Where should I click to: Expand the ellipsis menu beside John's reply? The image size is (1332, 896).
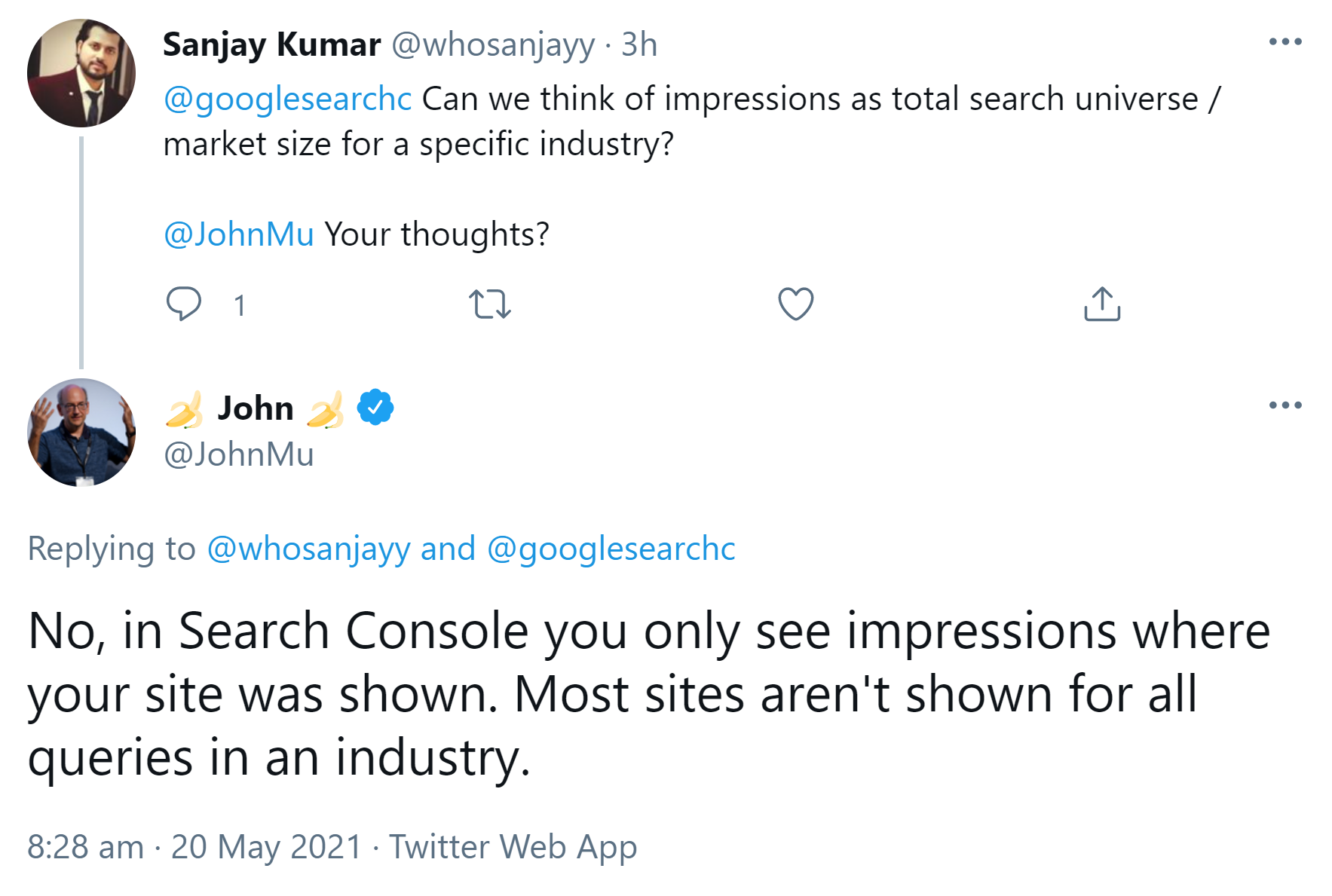1284,405
